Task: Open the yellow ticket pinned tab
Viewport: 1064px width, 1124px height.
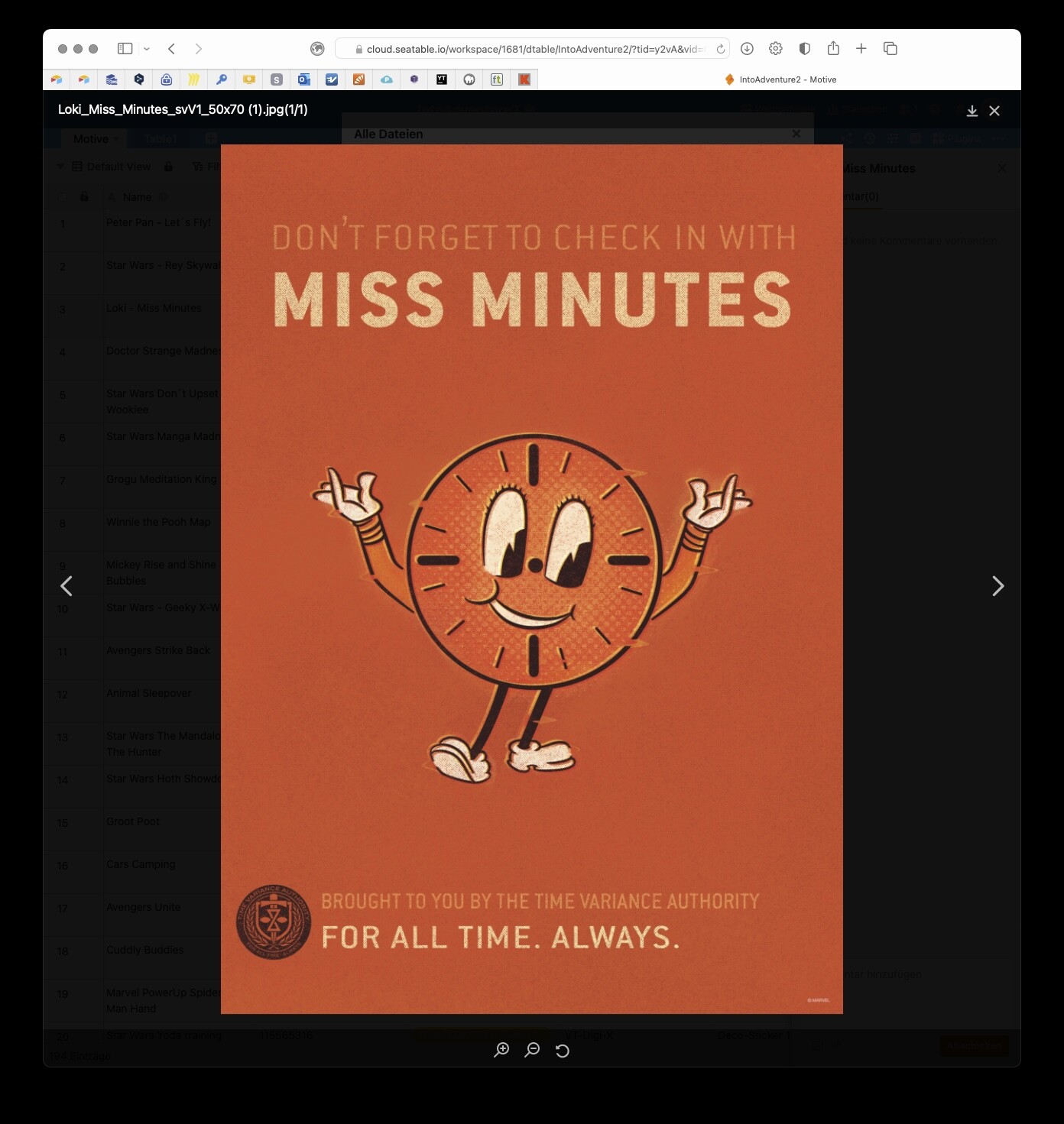Action: tap(249, 79)
